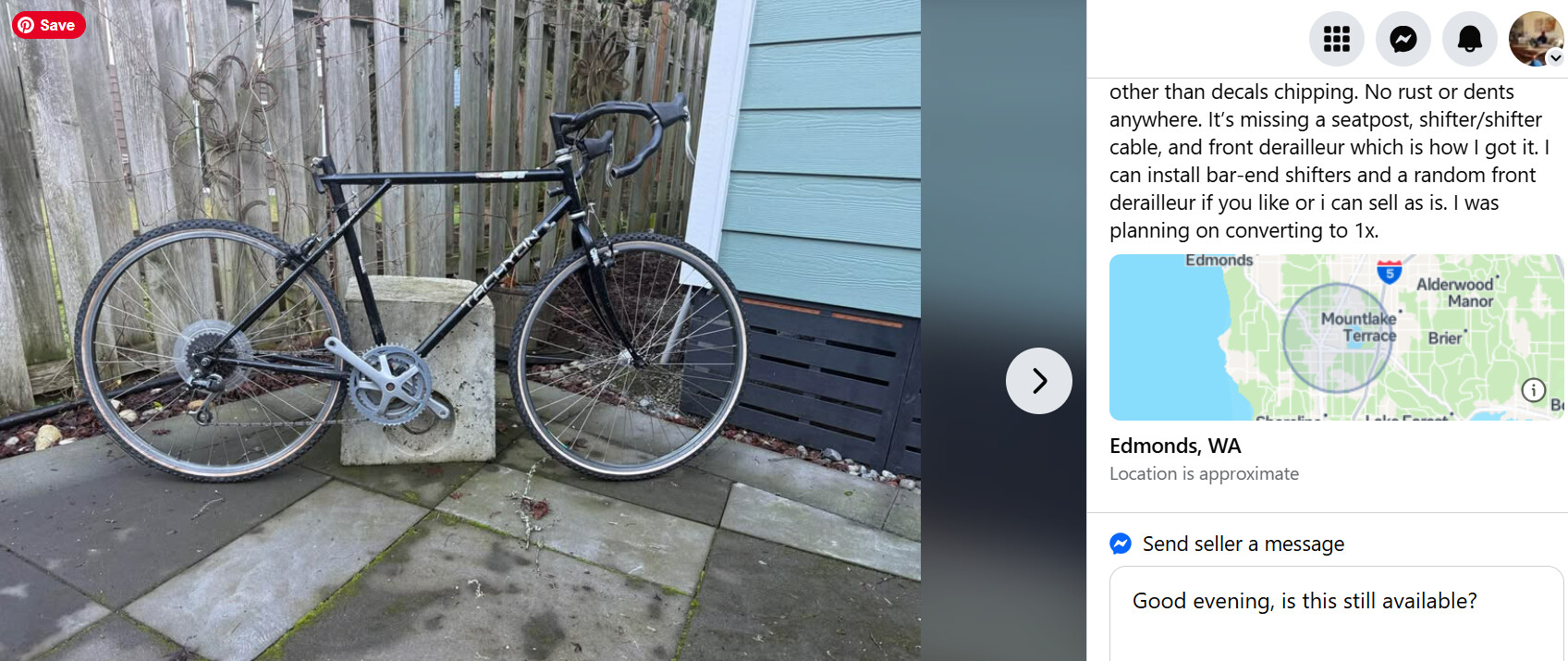Click the listing description text
The height and width of the screenshot is (661, 1568).
pos(1329,161)
